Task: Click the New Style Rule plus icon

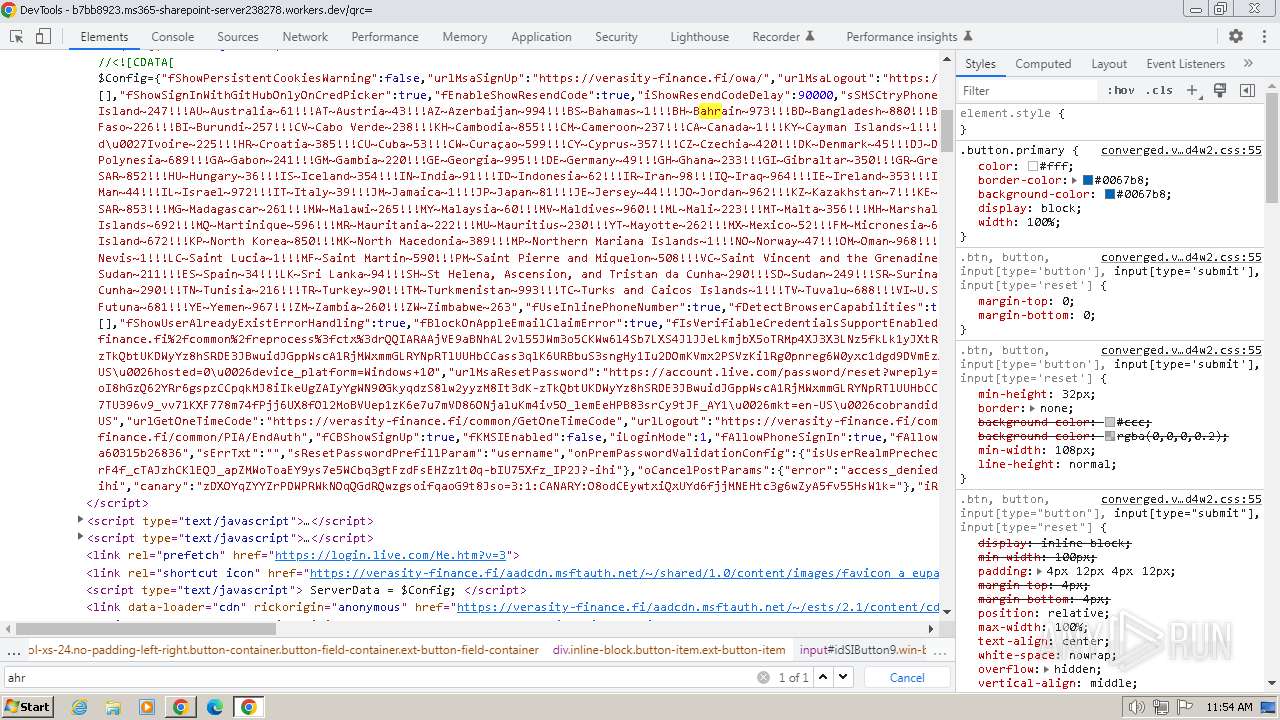Action: (1191, 90)
